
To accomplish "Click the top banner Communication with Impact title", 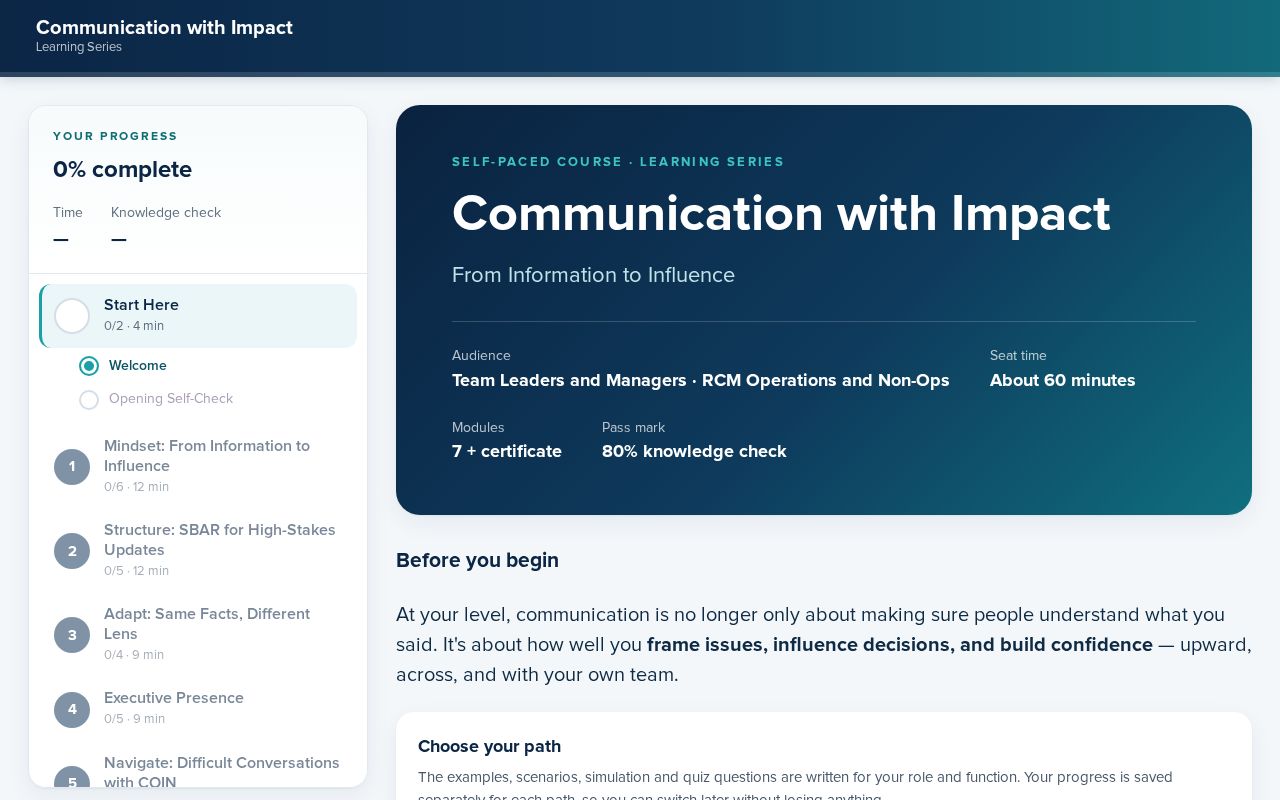I will click(x=164, y=27).
